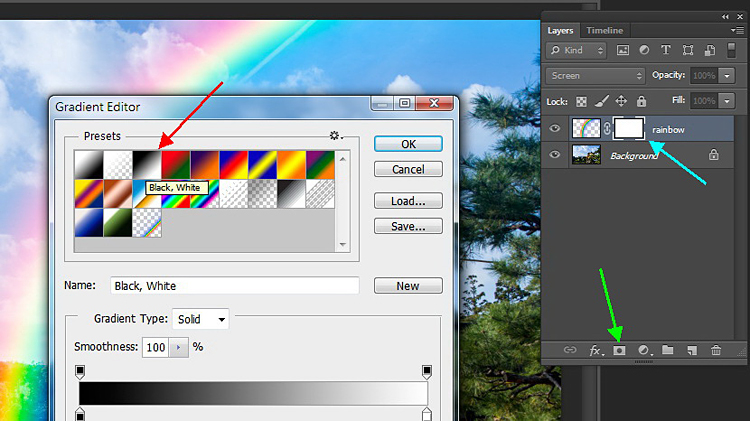This screenshot has height=421, width=750.
Task: Hide the Background layer
Action: click(555, 155)
